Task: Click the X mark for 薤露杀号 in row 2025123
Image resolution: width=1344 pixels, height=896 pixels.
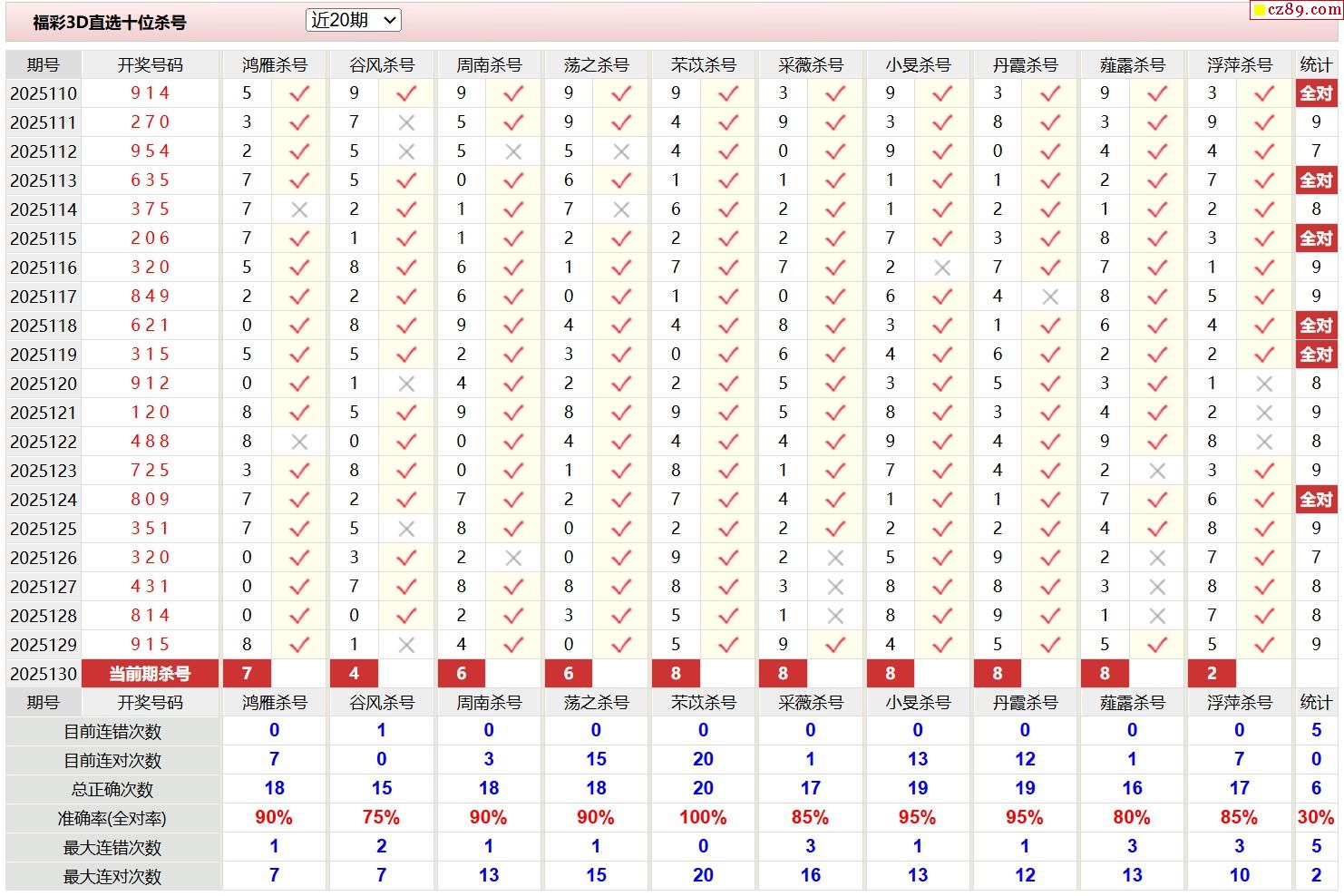Action: [1157, 471]
